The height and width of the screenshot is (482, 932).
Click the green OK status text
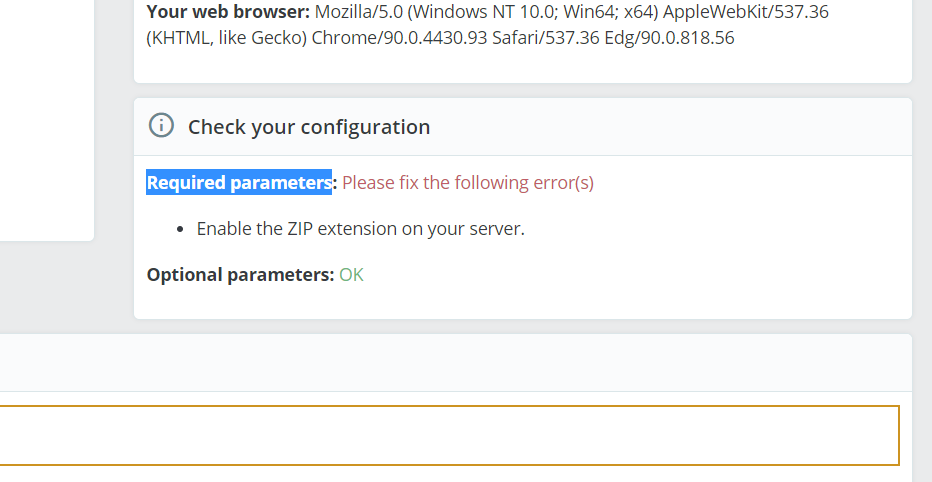pos(351,274)
